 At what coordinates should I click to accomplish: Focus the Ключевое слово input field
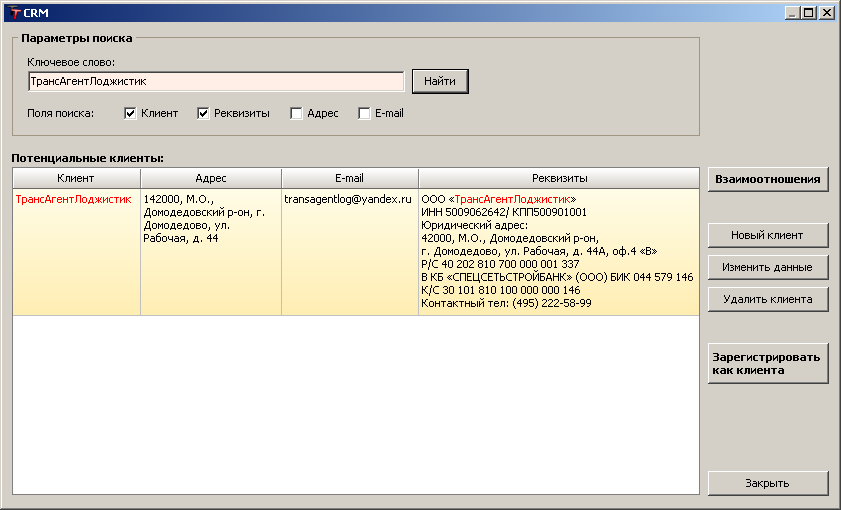pyautogui.click(x=216, y=82)
